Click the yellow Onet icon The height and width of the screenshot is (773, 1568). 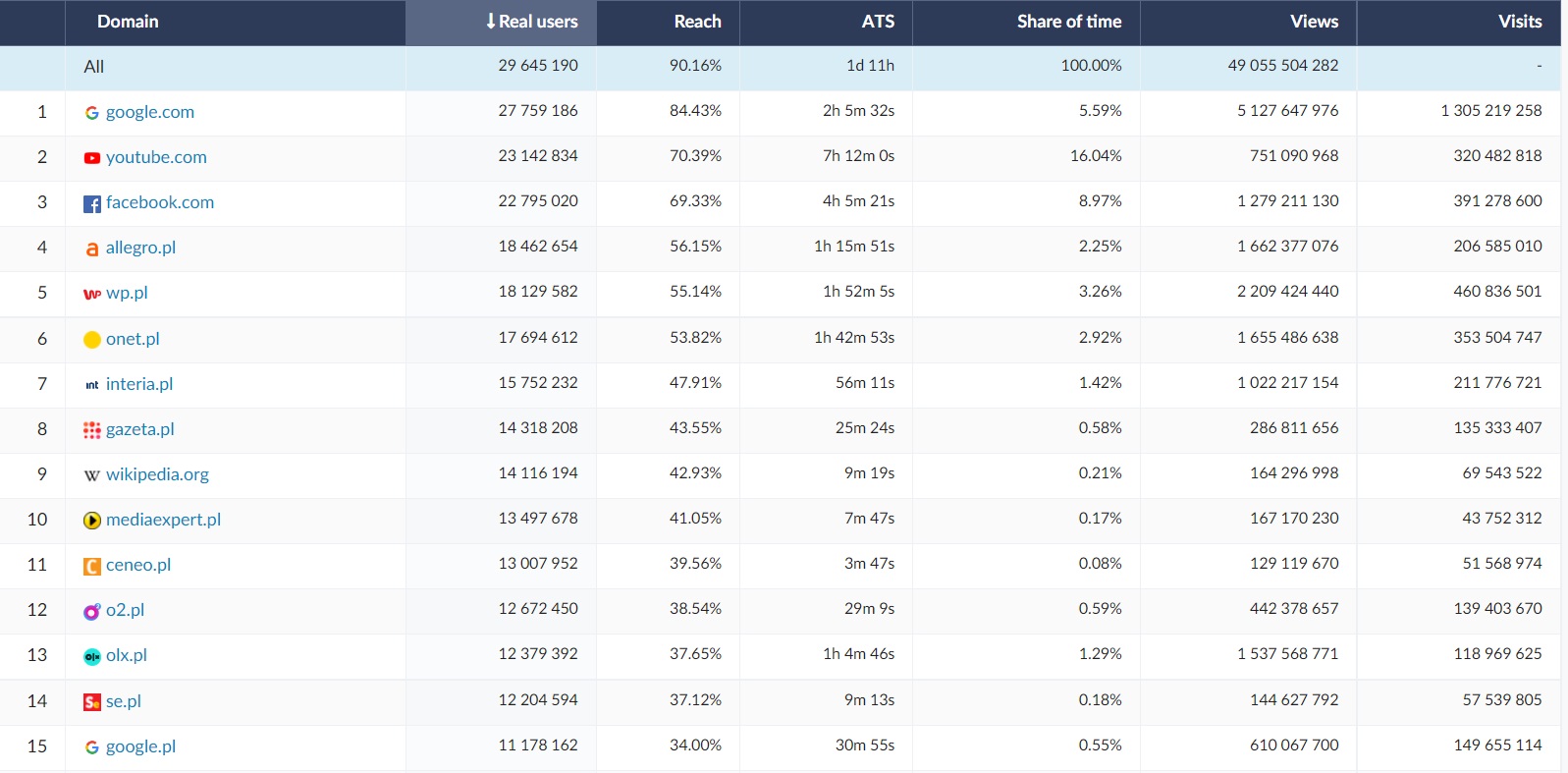point(91,340)
